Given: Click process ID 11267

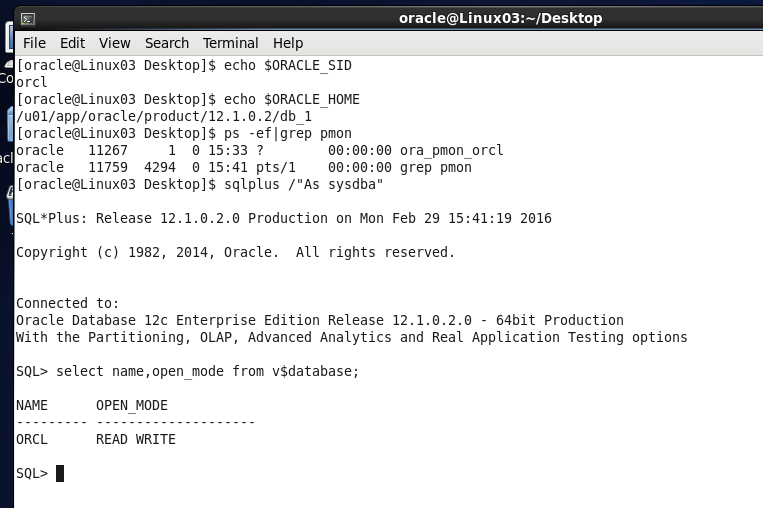Looking at the screenshot, I should click(108, 150).
